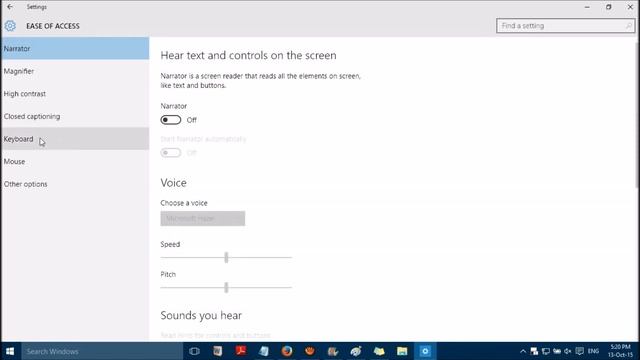Select Narrator in the sidebar
This screenshot has height=360, width=640.
click(75, 49)
